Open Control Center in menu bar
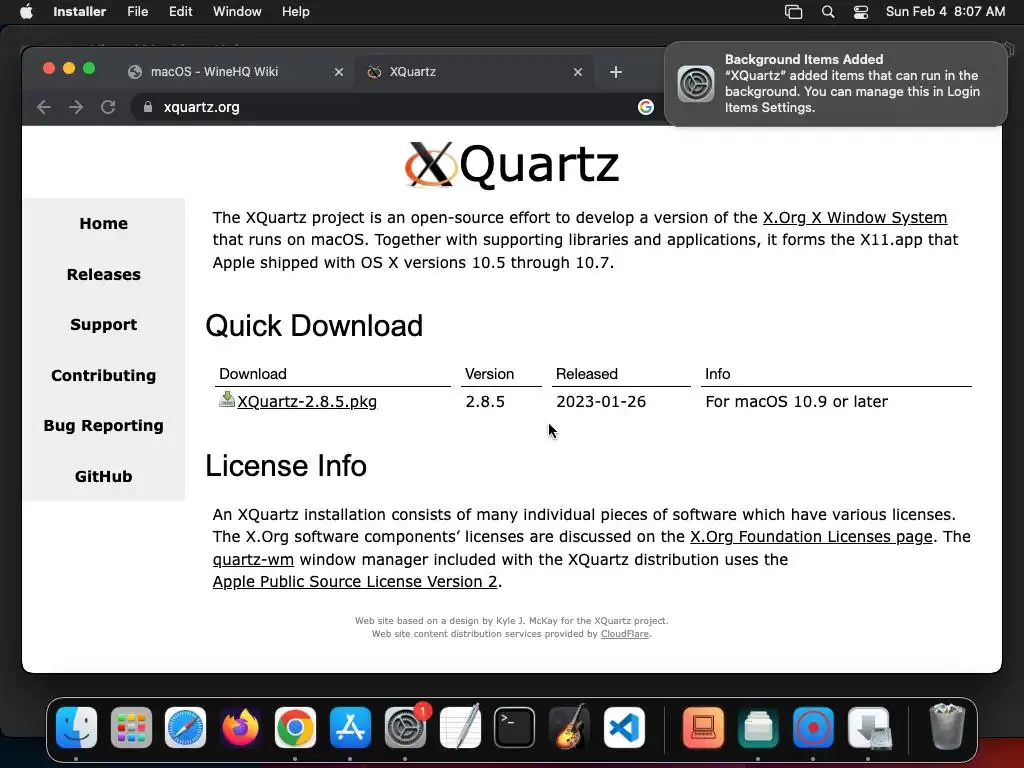 (861, 12)
